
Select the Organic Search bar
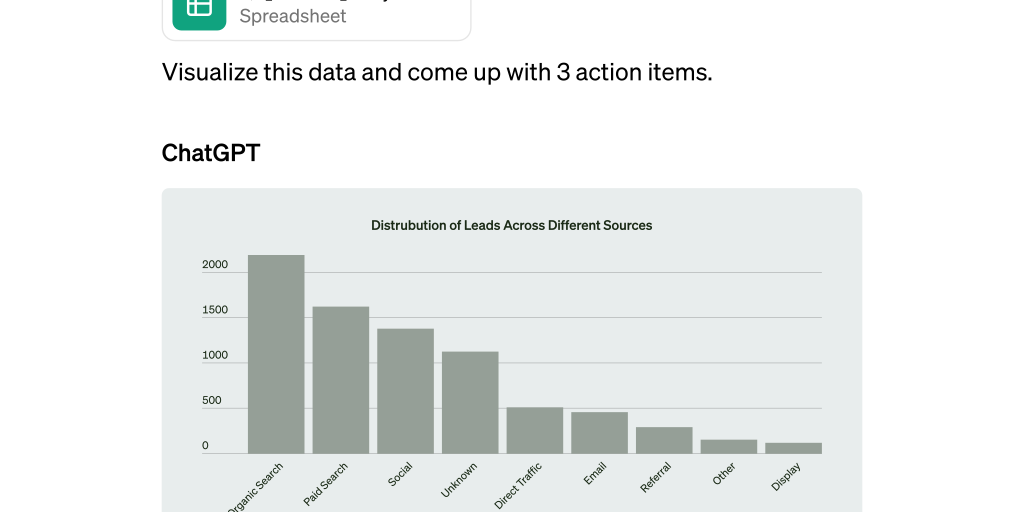276,354
